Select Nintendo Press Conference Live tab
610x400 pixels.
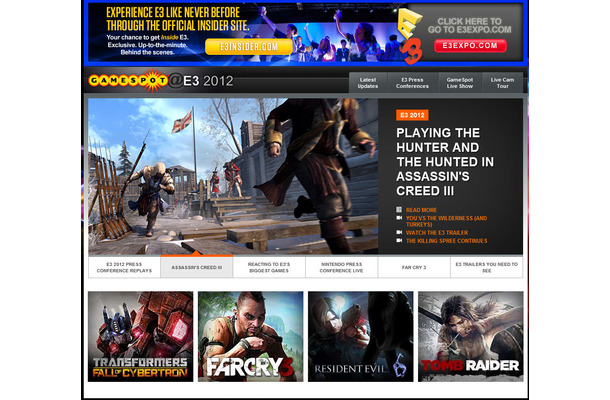[341, 267]
